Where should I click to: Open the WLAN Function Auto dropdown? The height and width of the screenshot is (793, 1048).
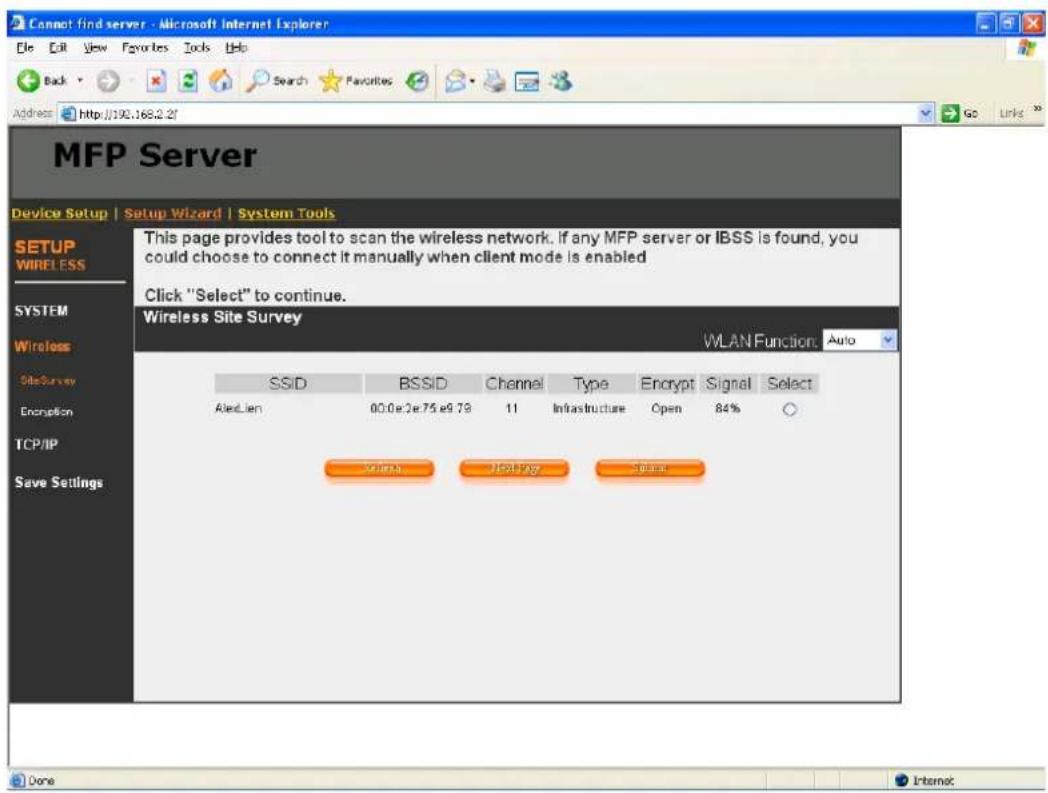coord(859,340)
